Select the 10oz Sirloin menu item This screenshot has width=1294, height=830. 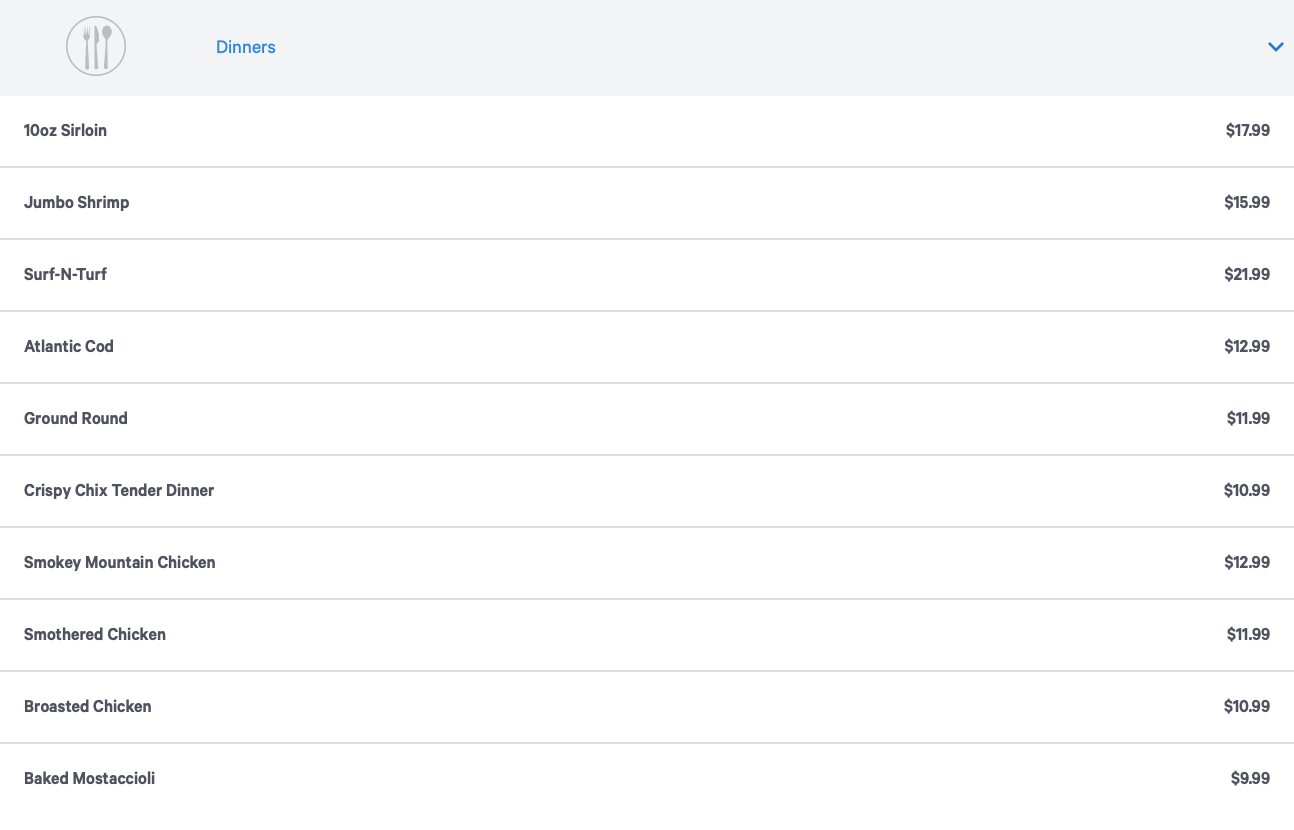pyautogui.click(x=65, y=130)
